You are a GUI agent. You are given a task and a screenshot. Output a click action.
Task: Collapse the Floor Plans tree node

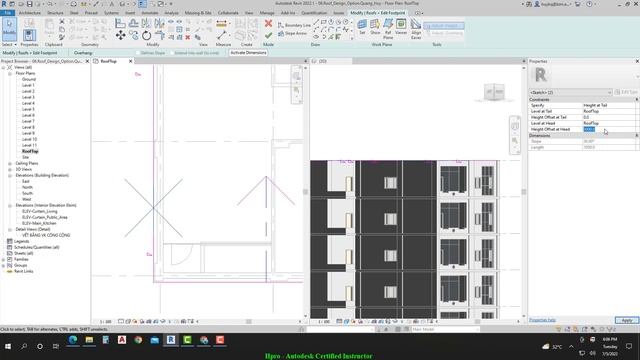click(x=9, y=73)
